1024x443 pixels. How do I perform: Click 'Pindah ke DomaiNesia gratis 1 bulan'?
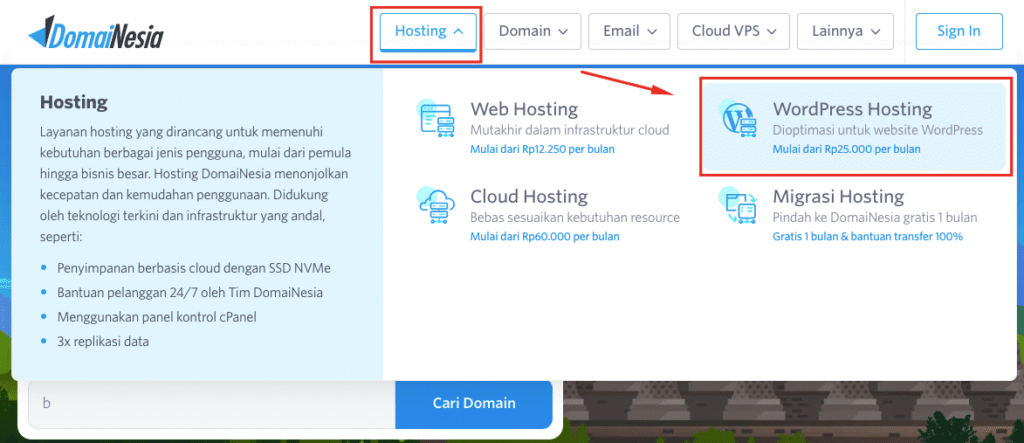(x=875, y=217)
